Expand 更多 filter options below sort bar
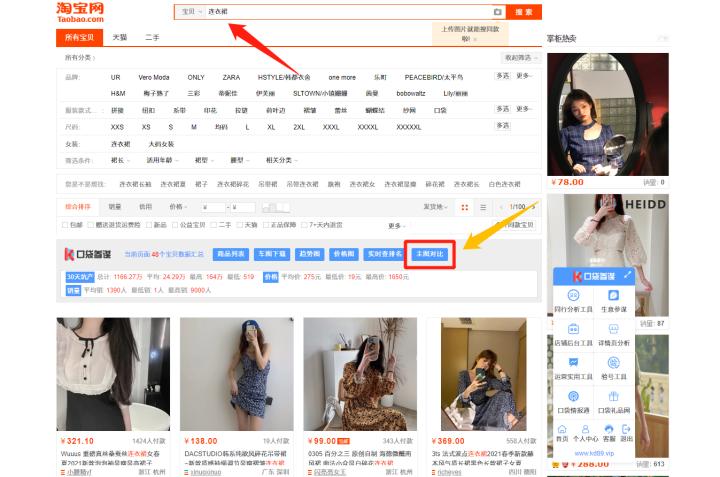Viewport: 720px width, 477px height. coord(397,226)
